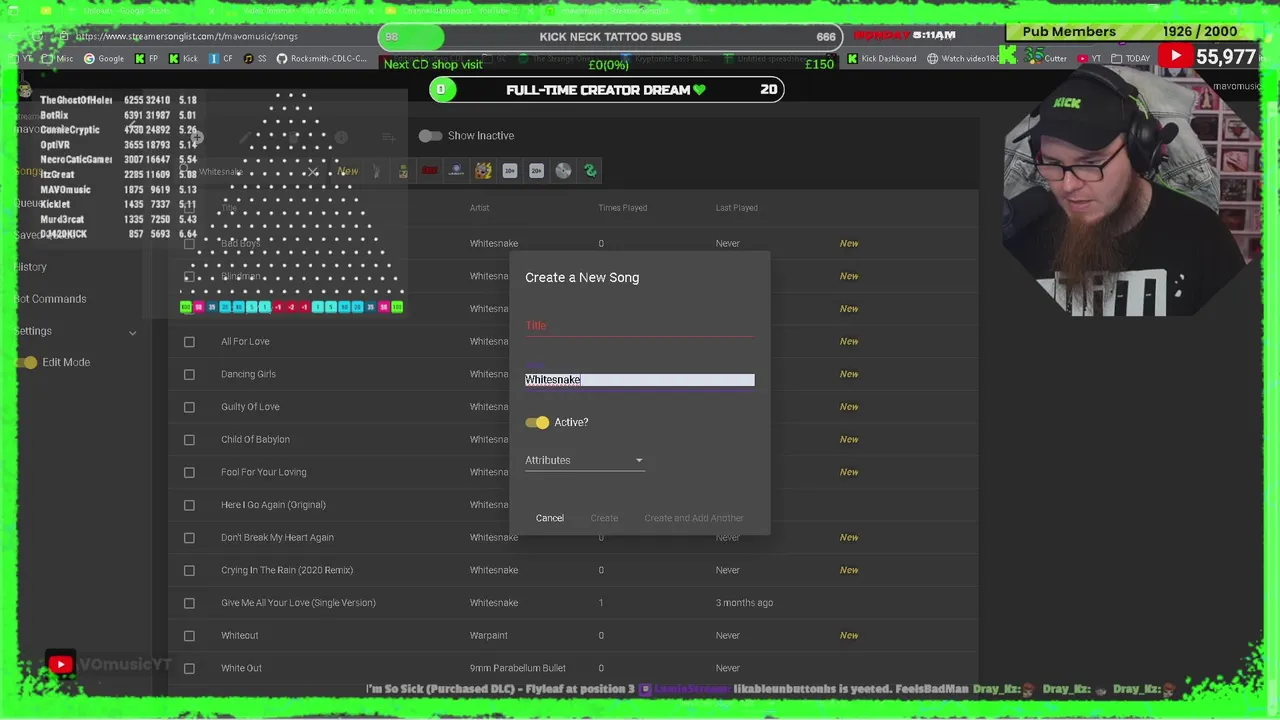
Task: Toggle the Edit Mode switch
Action: tap(28, 362)
